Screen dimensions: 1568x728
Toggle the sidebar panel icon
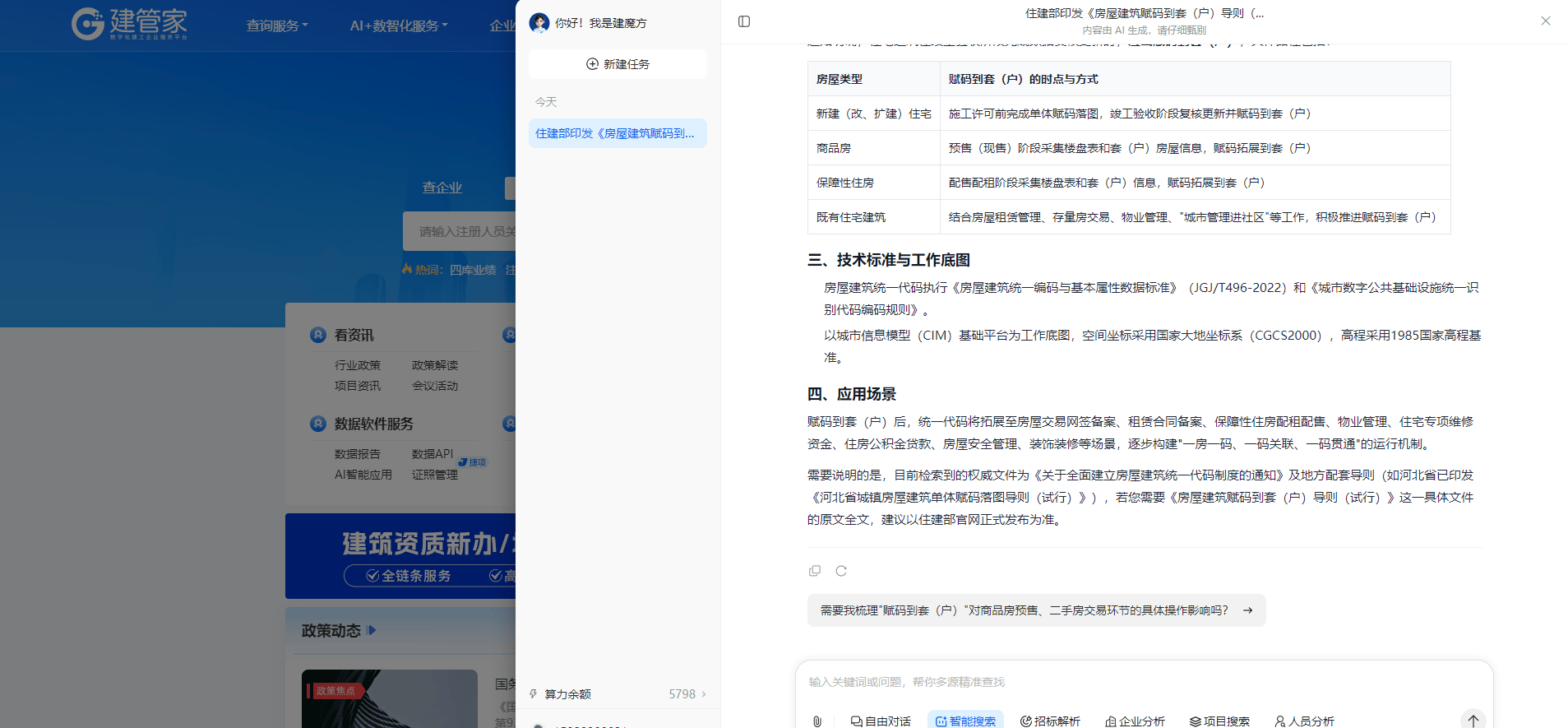744,21
